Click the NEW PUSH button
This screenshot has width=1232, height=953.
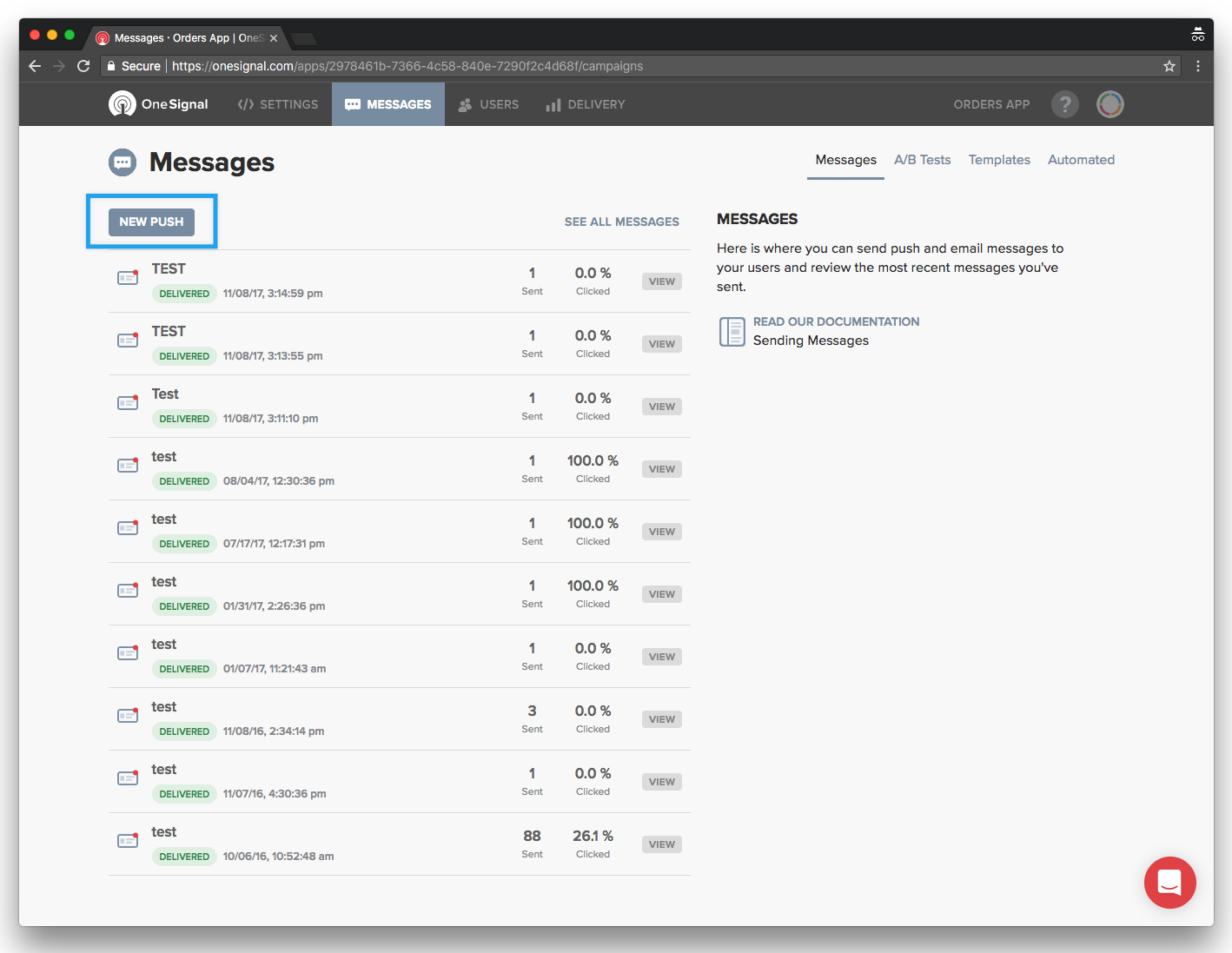point(151,222)
